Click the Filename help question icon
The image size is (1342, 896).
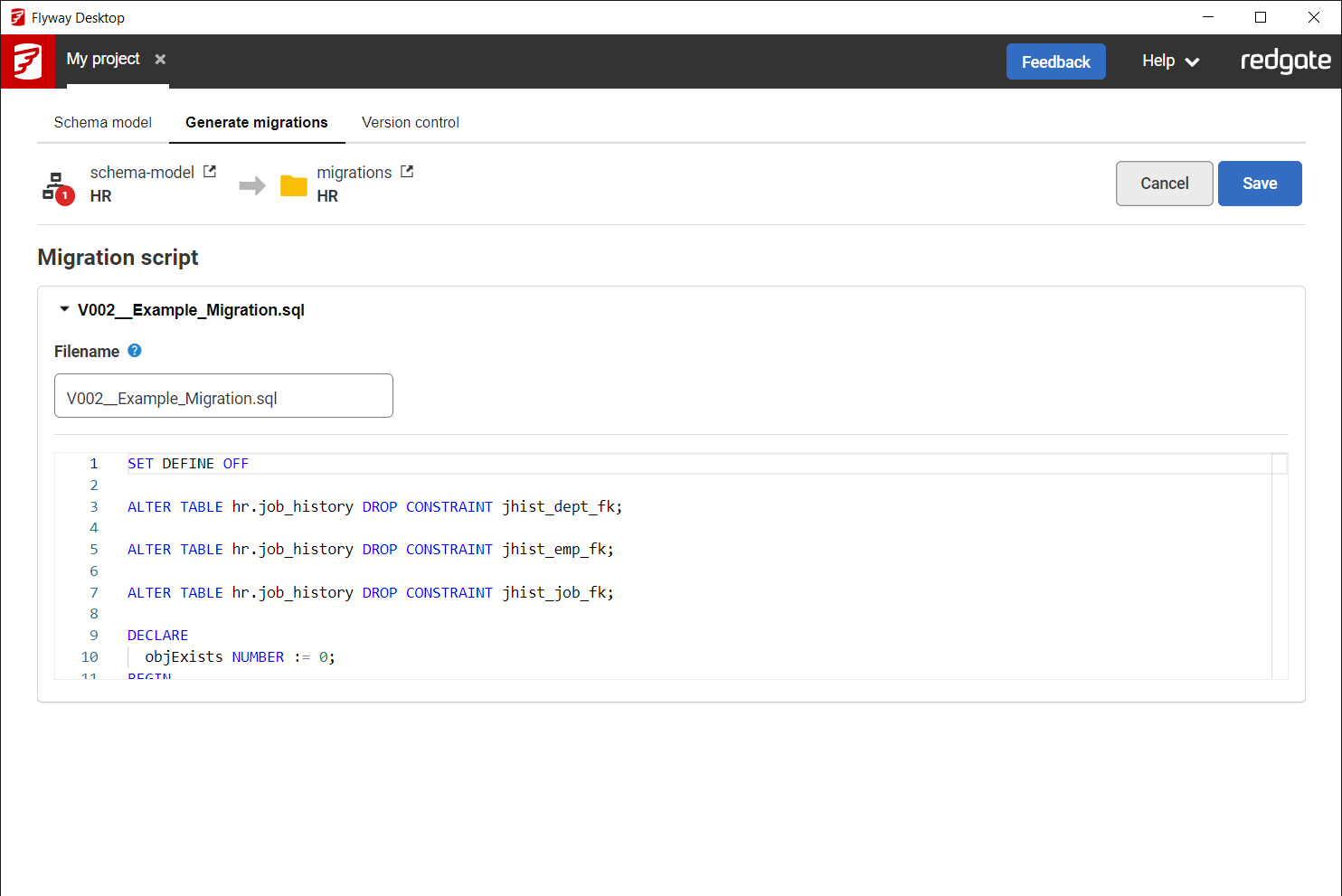(x=135, y=351)
